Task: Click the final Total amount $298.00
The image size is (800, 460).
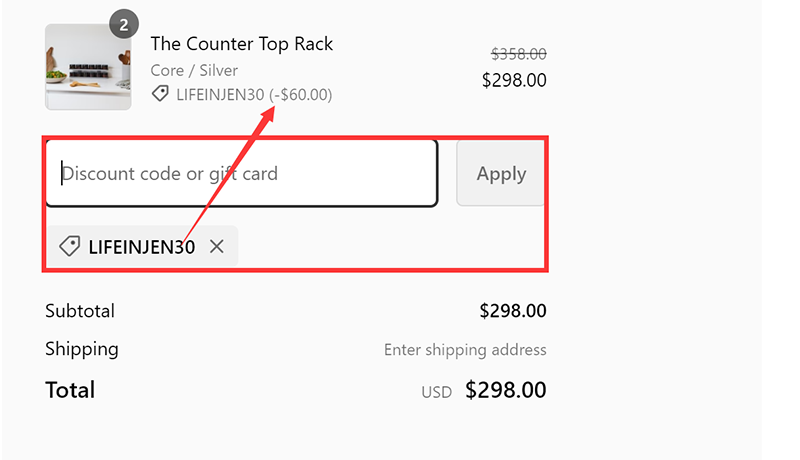Action: pos(506,390)
